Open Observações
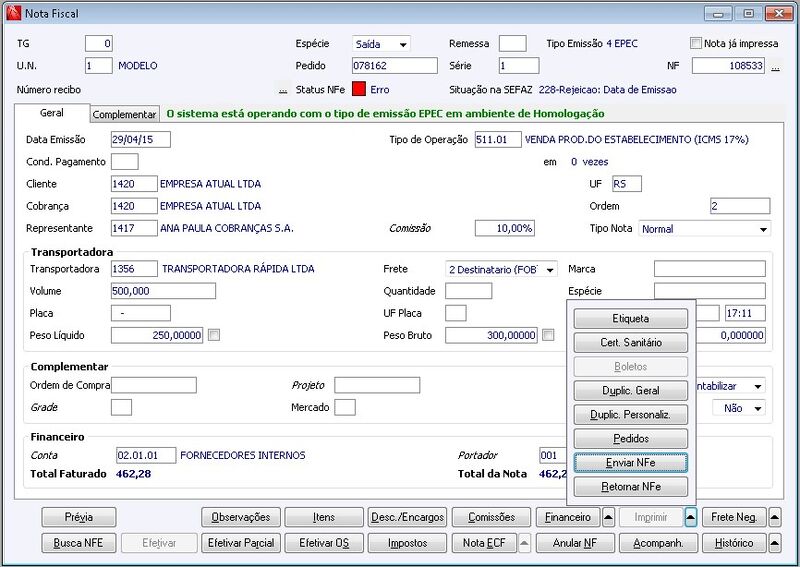The width and height of the screenshot is (800, 567). 241,517
